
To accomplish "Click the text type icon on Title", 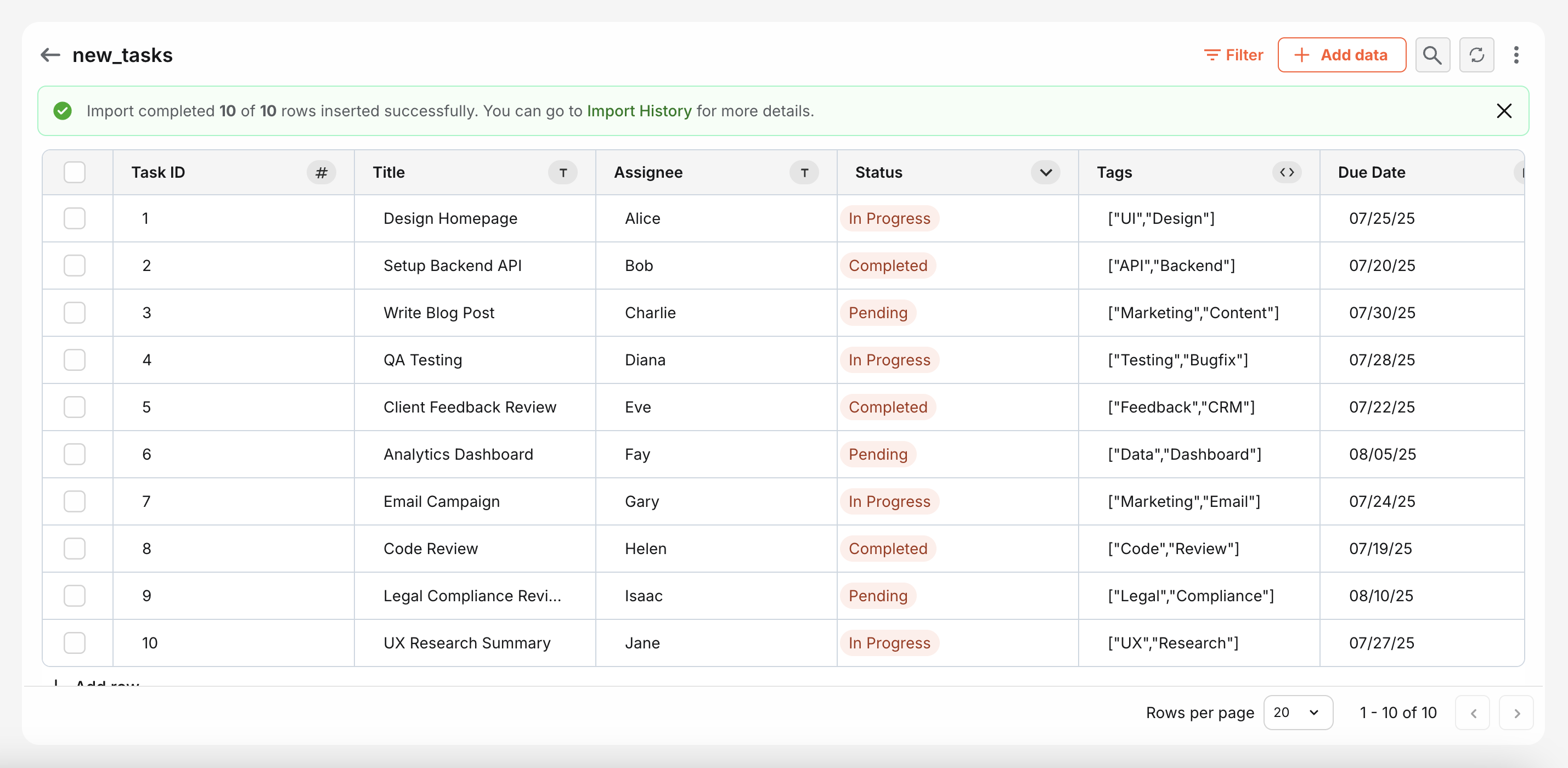I will click(563, 172).
